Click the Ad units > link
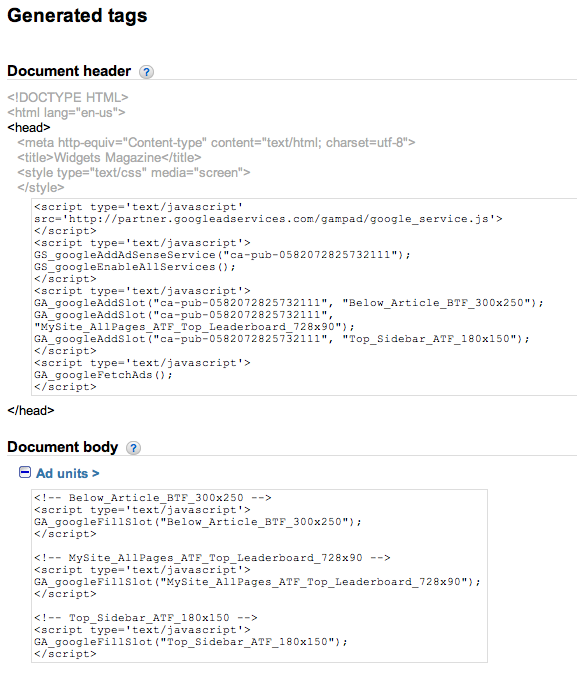Image resolution: width=577 pixels, height=689 pixels. click(x=68, y=474)
